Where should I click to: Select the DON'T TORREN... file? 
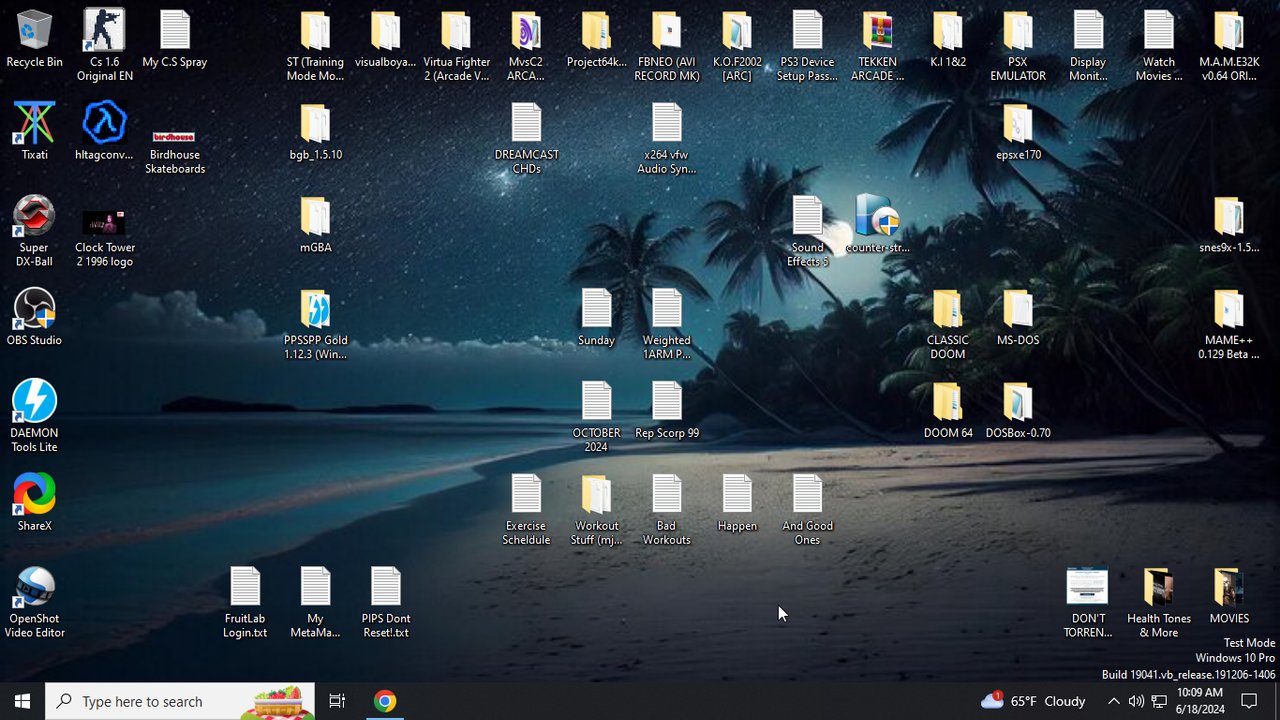pyautogui.click(x=1088, y=603)
